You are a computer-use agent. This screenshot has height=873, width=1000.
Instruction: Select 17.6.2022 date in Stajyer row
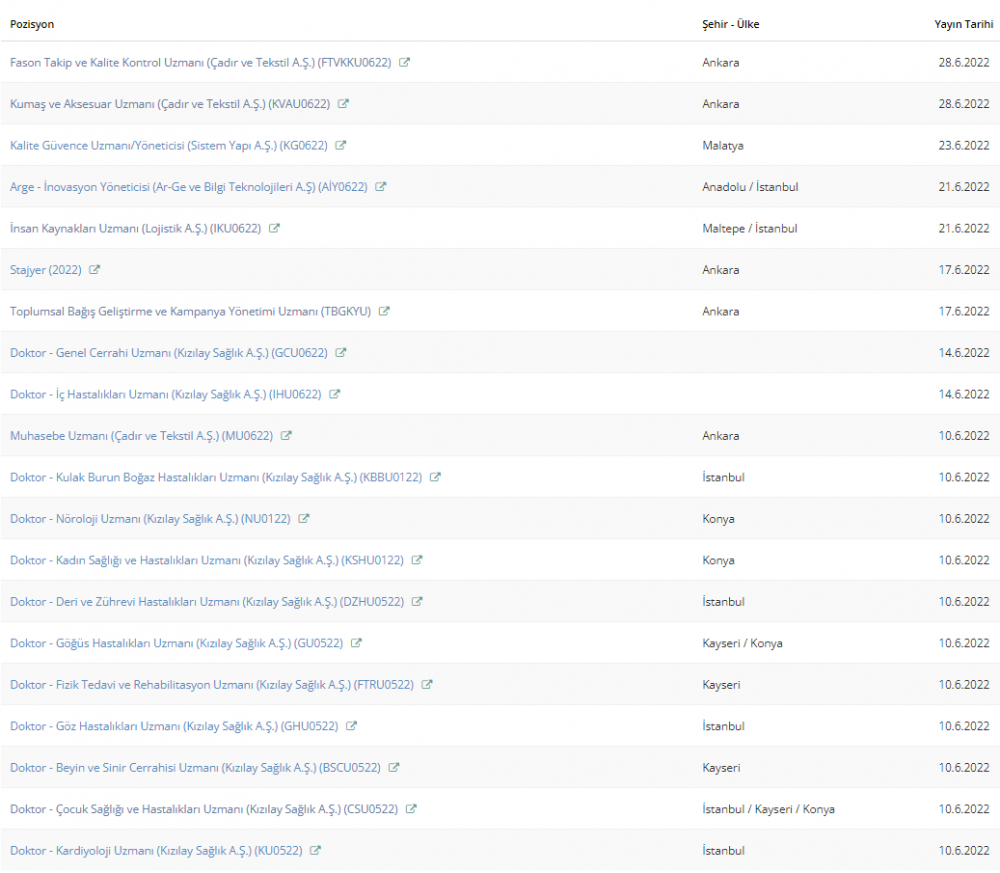pyautogui.click(x=964, y=270)
